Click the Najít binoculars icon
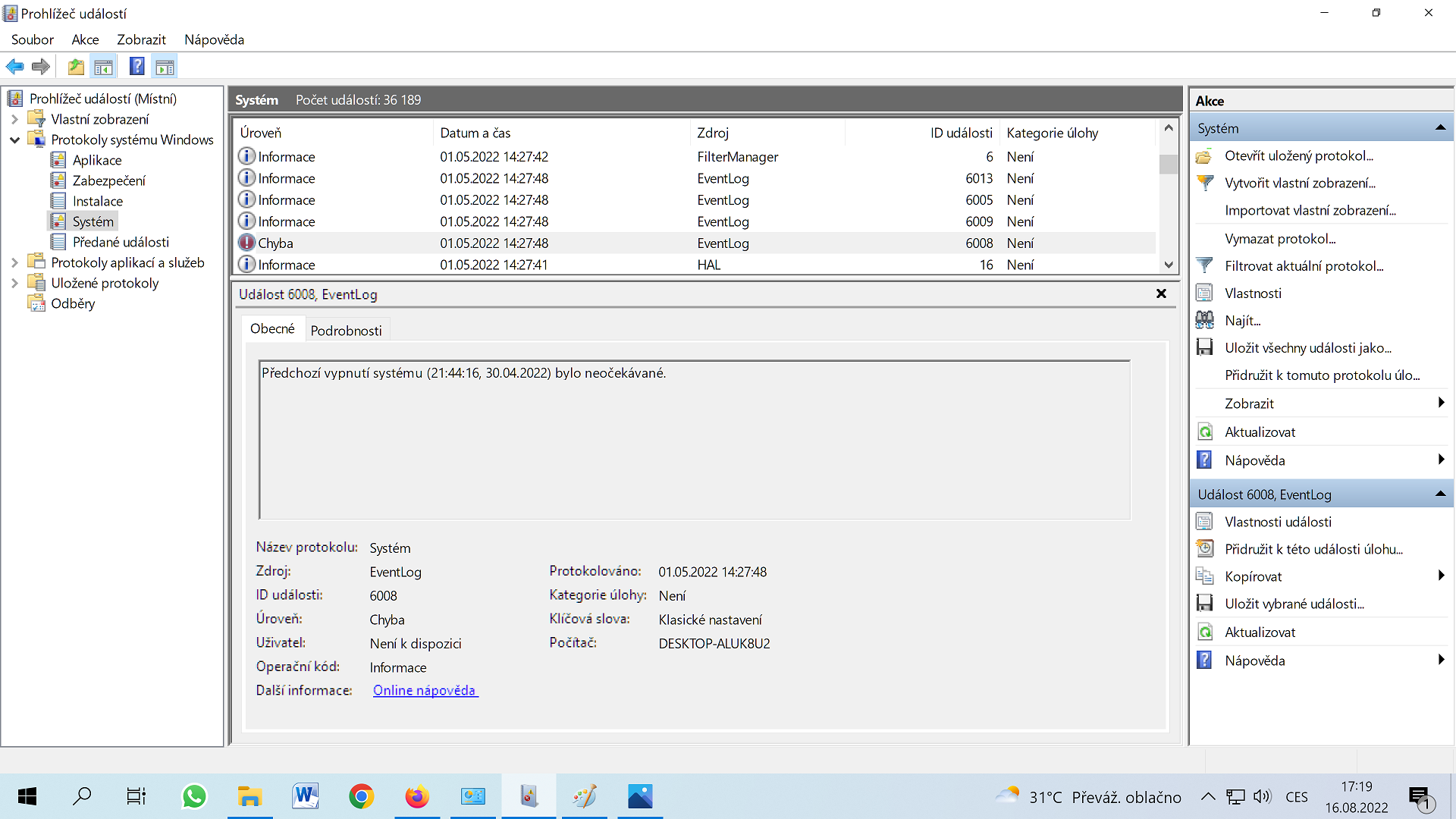Screen dimensions: 1456x819 [1204, 320]
